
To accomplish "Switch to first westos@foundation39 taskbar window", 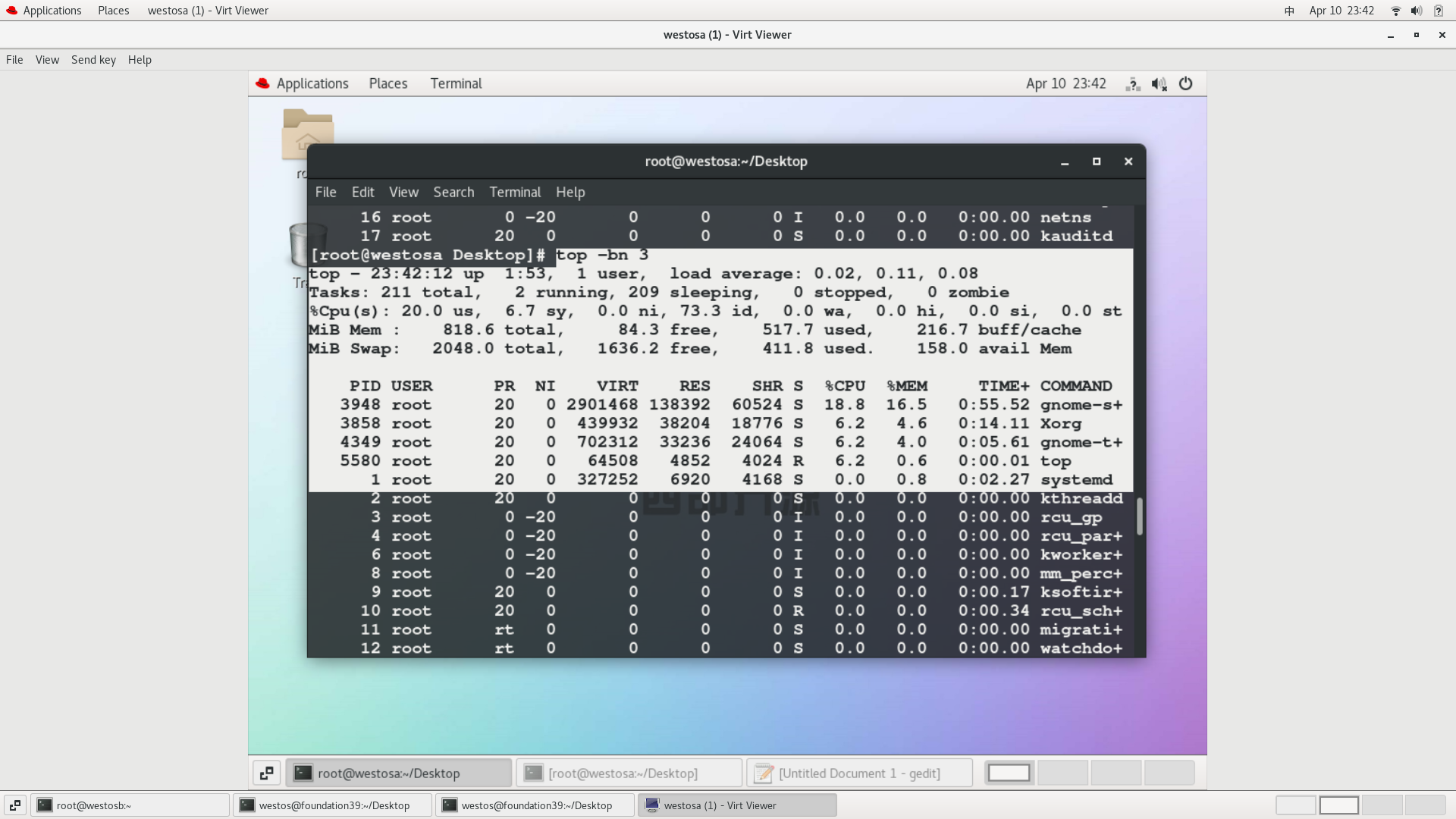I will 332,805.
